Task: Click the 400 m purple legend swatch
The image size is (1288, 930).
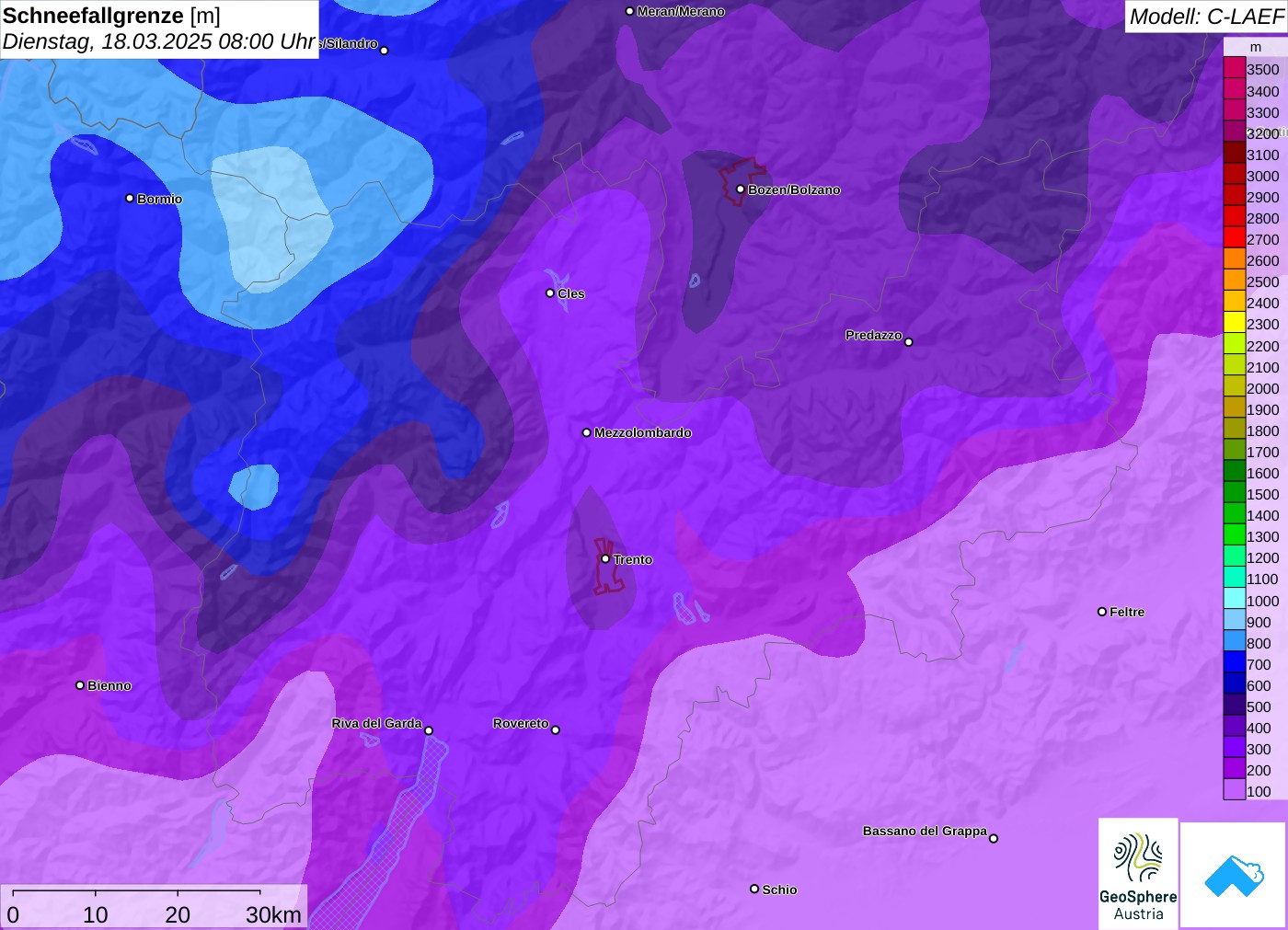Action: (x=1235, y=726)
